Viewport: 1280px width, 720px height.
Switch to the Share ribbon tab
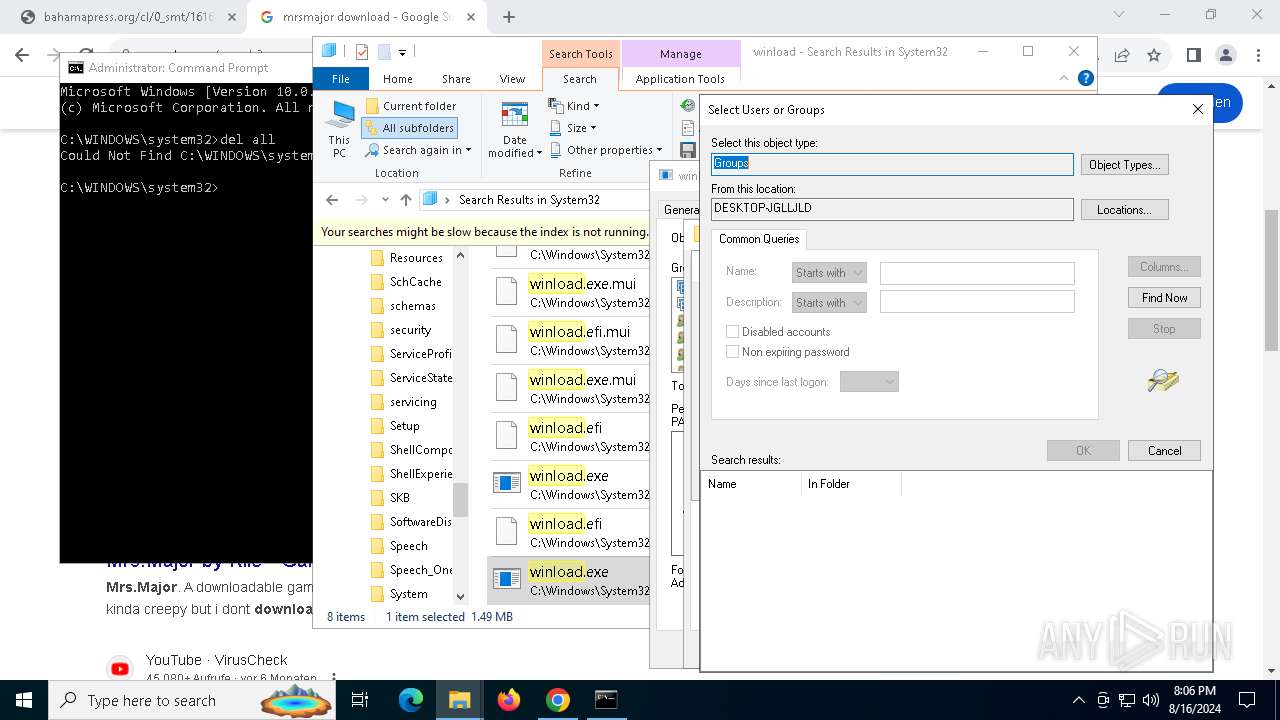456,79
